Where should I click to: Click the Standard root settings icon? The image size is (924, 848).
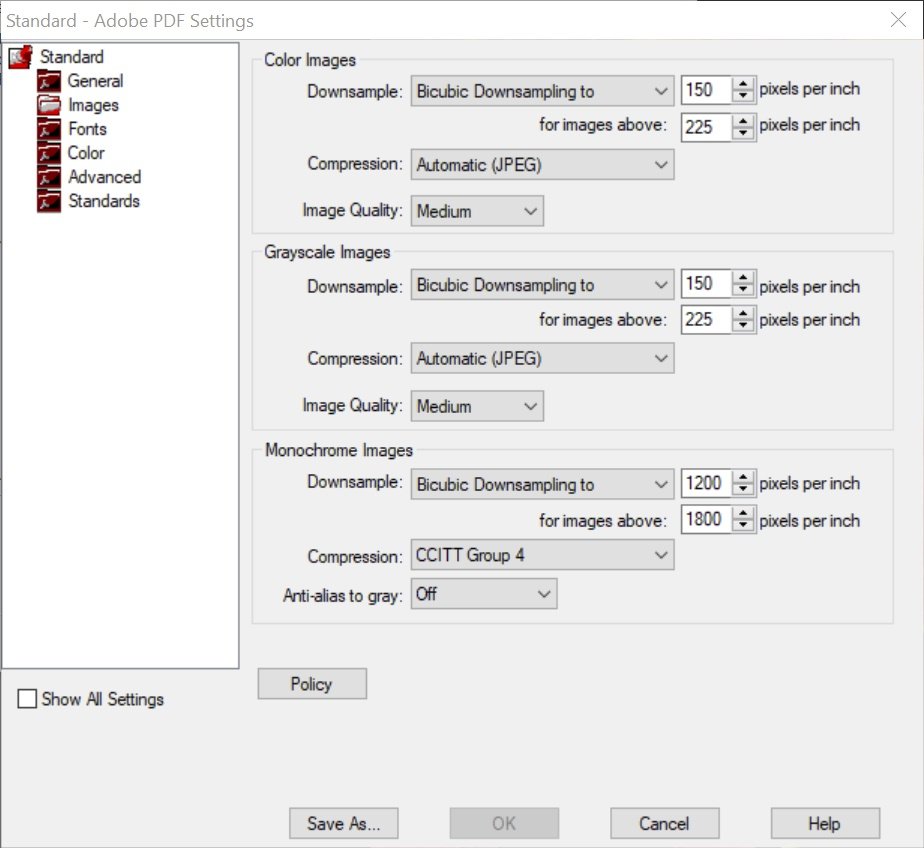(x=20, y=57)
